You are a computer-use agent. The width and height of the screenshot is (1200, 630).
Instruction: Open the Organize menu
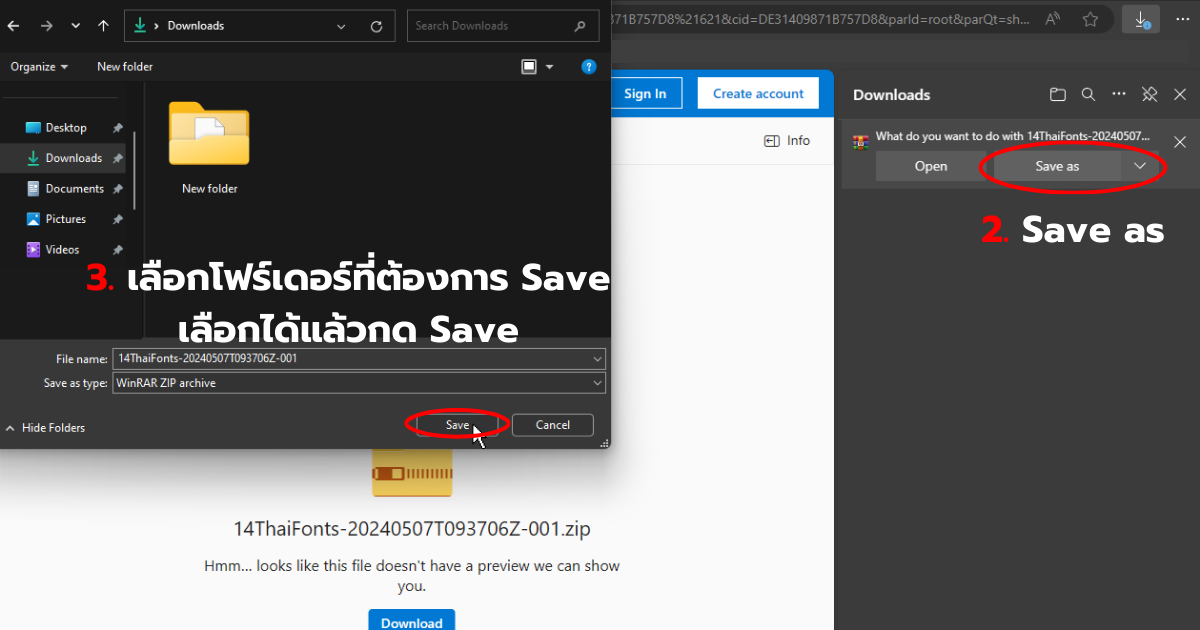[39, 67]
